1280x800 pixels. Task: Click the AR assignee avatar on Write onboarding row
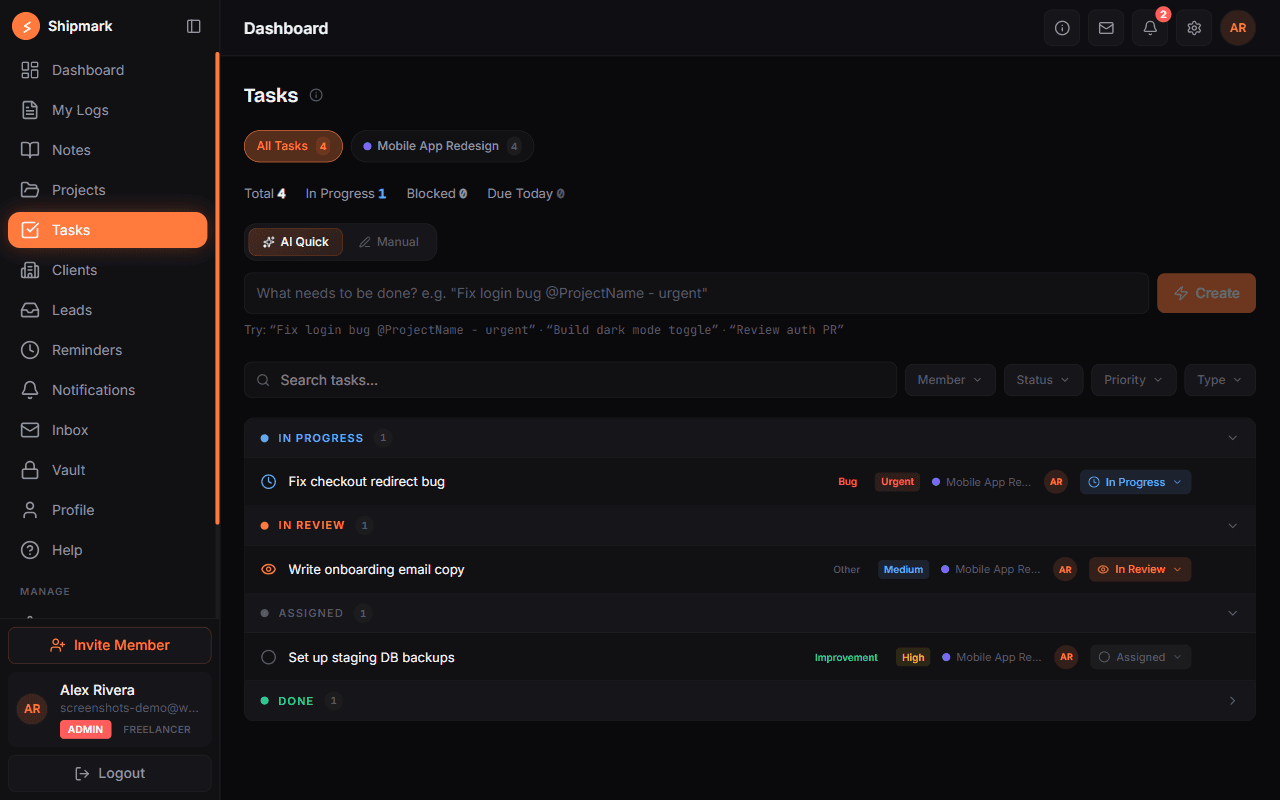(x=1065, y=569)
